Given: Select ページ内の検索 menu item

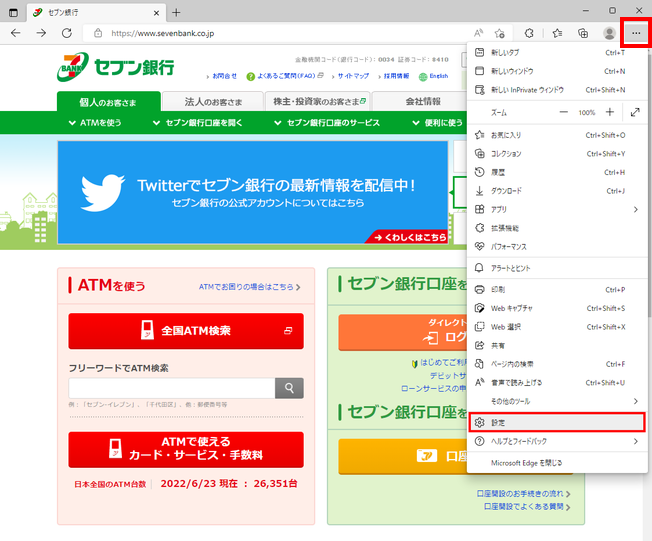Looking at the screenshot, I should tap(557, 364).
